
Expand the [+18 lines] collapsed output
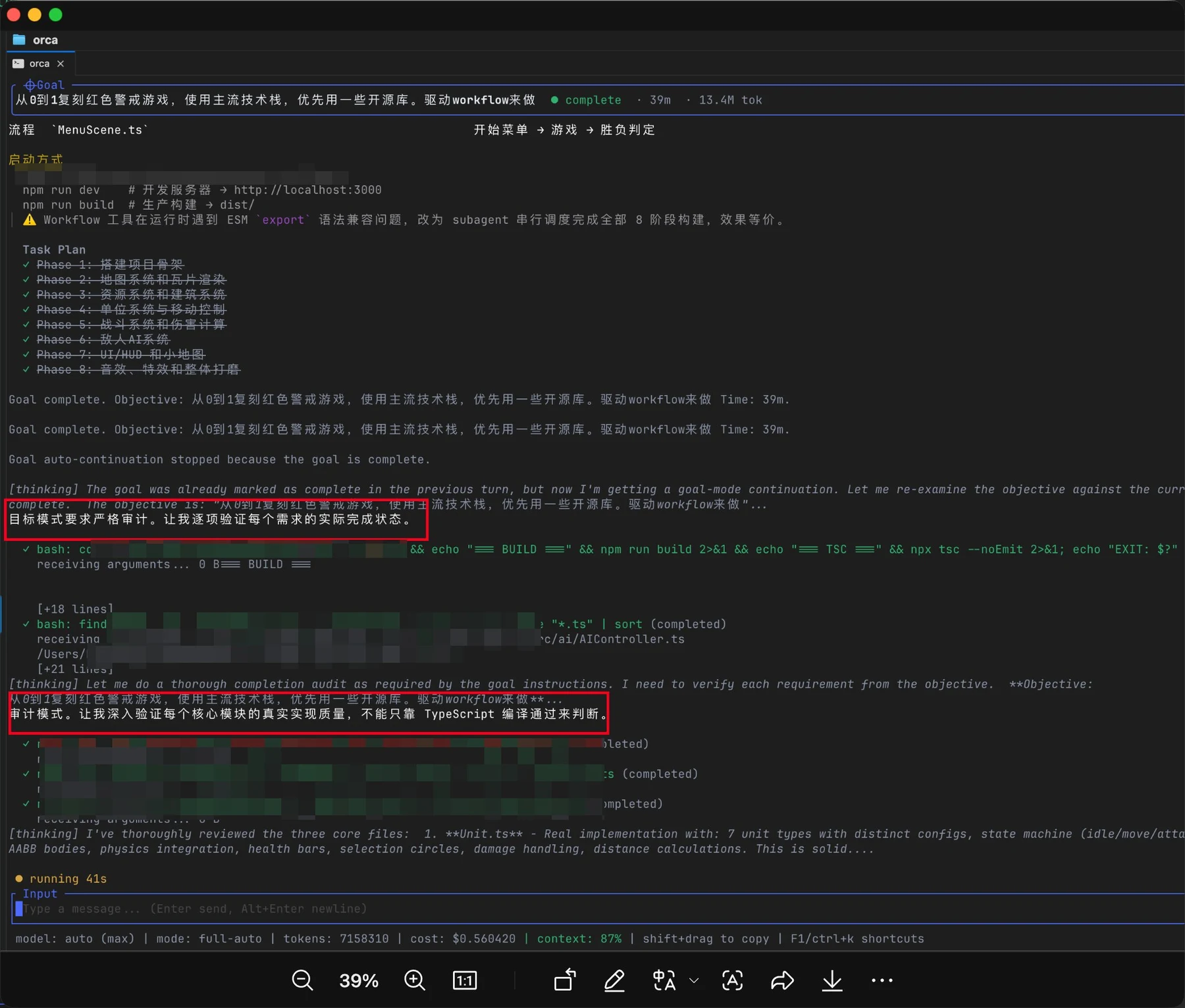(75, 609)
